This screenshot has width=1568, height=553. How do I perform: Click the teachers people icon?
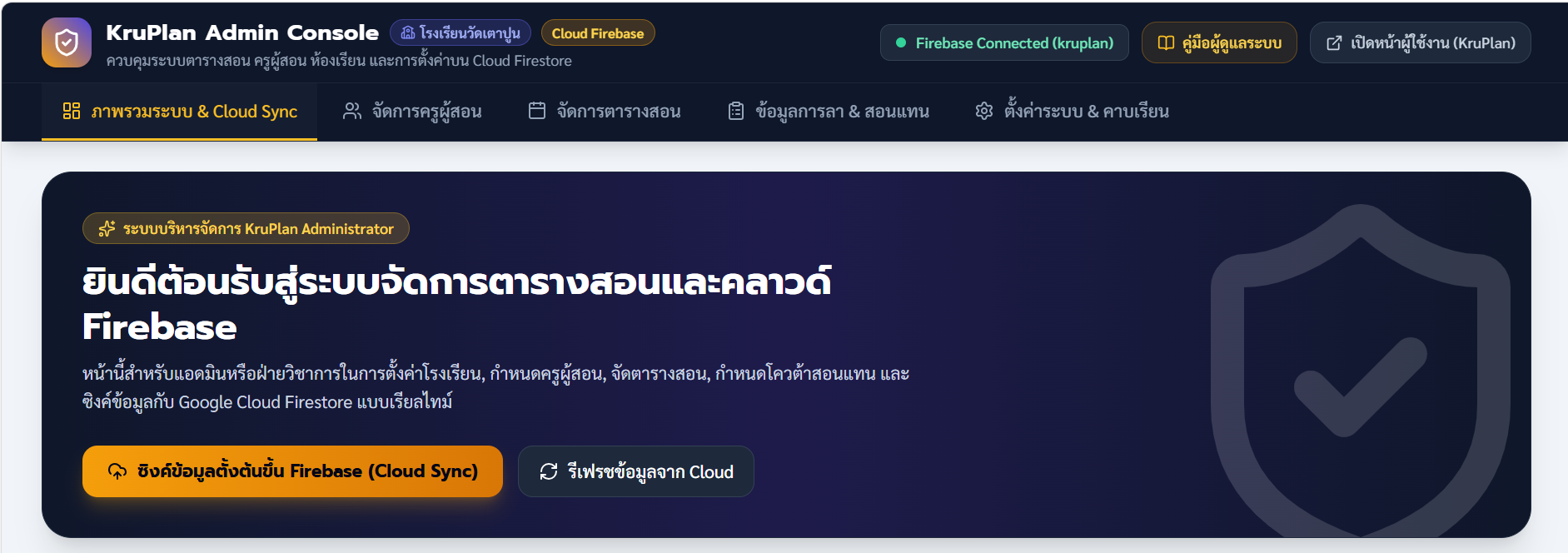tap(352, 111)
